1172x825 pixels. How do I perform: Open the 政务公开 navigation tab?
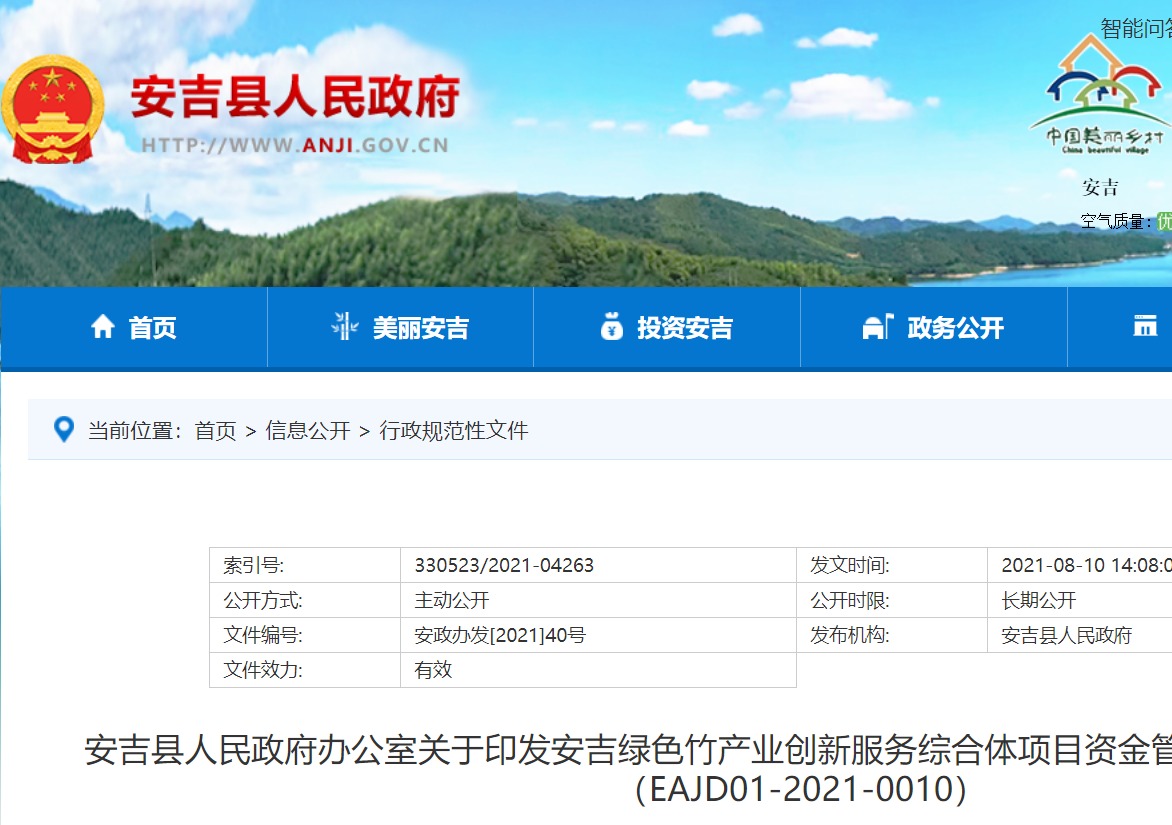[x=934, y=327]
